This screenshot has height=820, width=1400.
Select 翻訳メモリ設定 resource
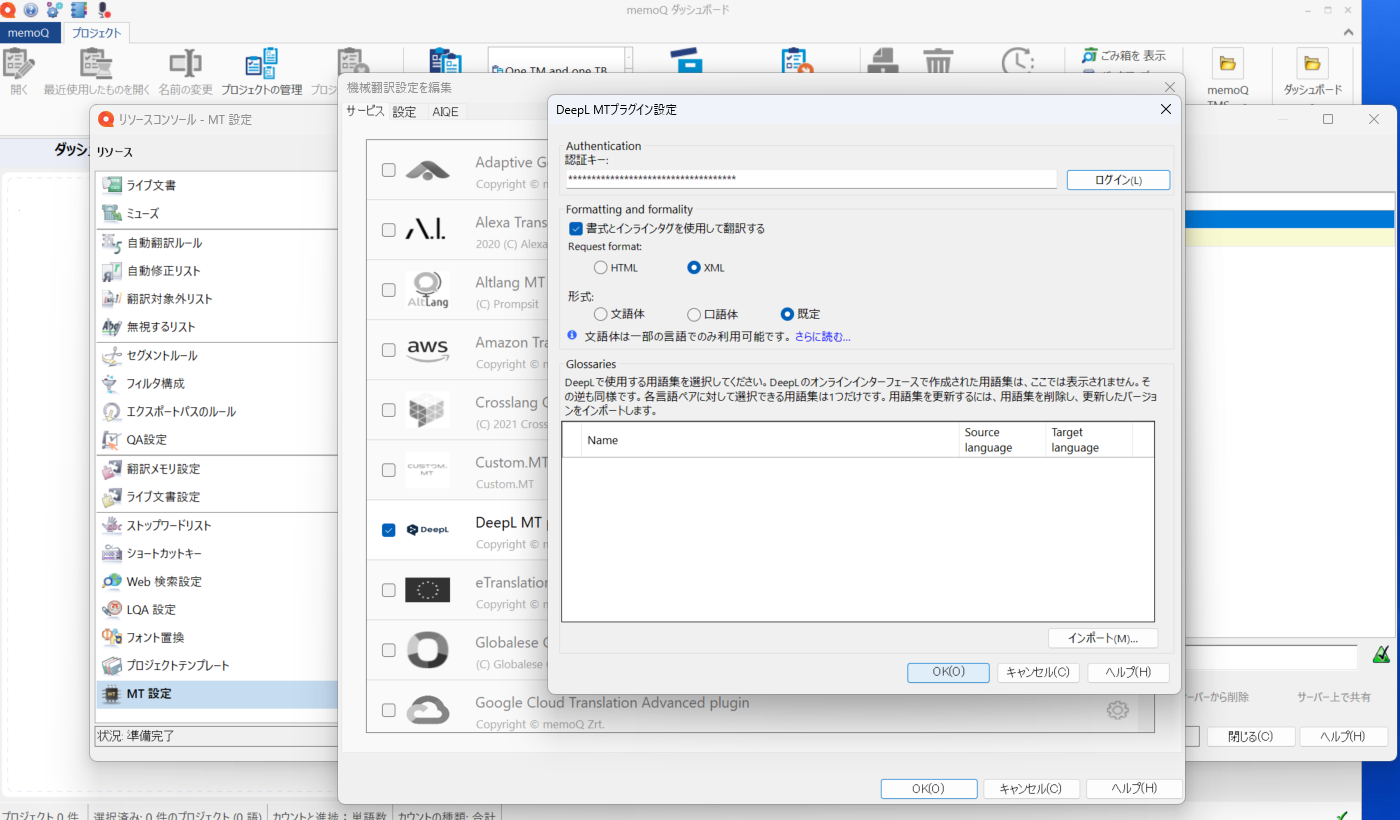click(x=217, y=469)
